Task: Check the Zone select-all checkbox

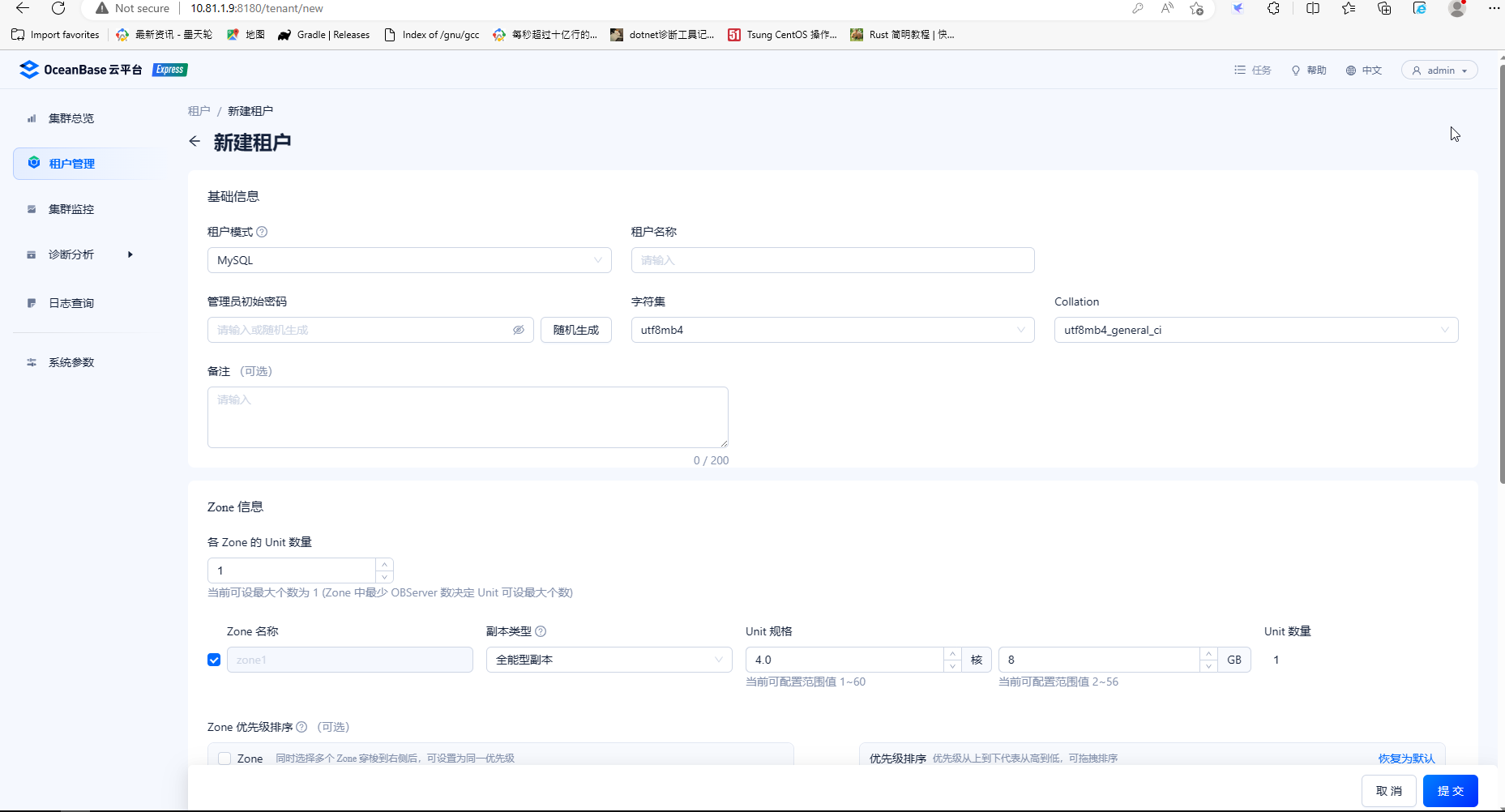Action: click(x=224, y=759)
